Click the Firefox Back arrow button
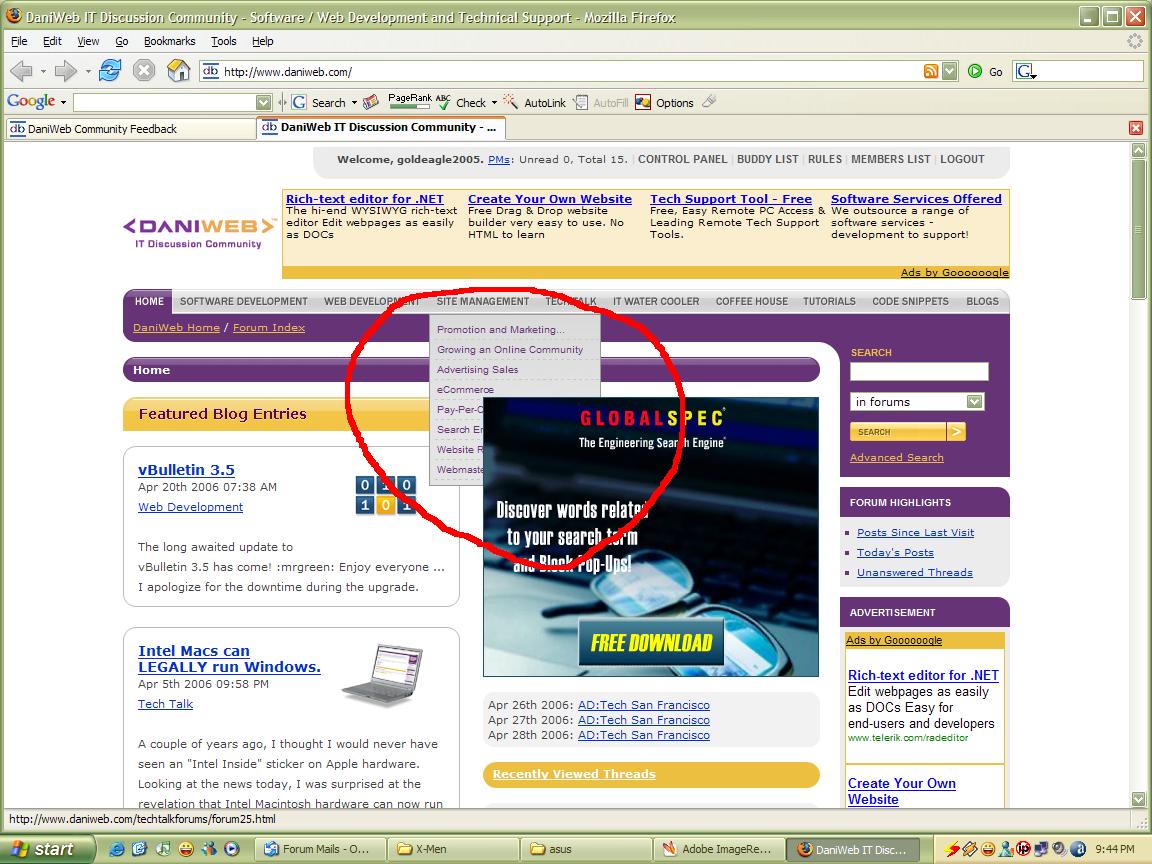Image resolution: width=1152 pixels, height=864 pixels. pyautogui.click(x=21, y=71)
